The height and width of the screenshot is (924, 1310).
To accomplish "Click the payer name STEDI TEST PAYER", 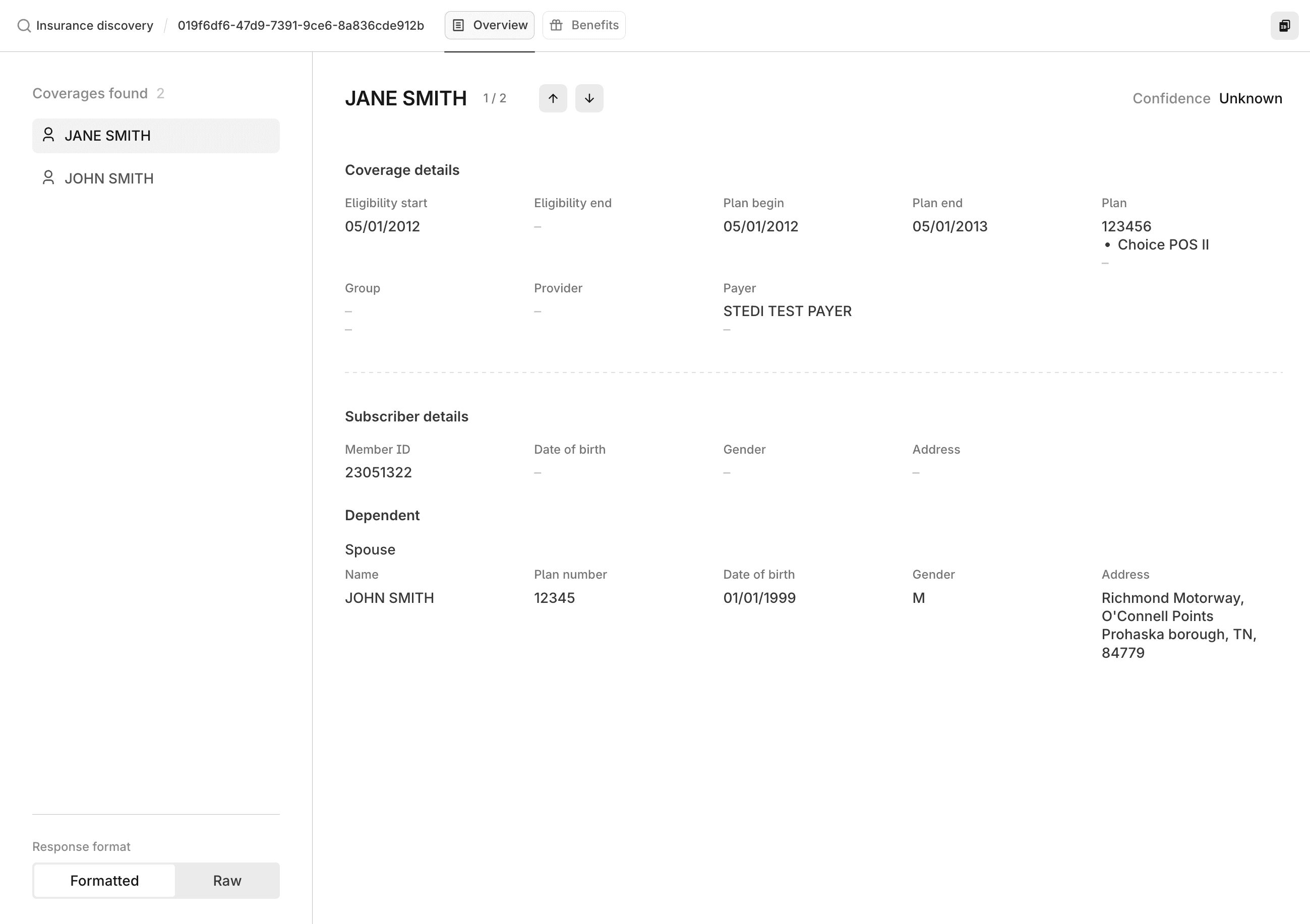I will point(788,312).
